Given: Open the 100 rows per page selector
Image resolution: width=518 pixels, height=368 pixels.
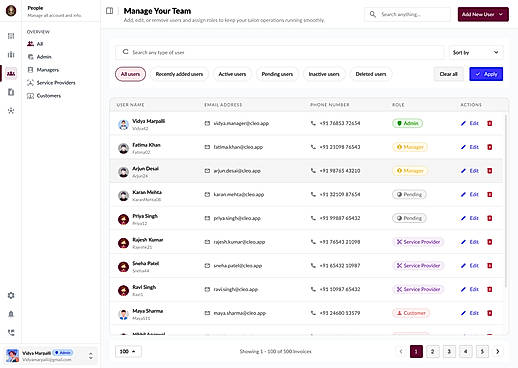Looking at the screenshot, I should [x=128, y=351].
